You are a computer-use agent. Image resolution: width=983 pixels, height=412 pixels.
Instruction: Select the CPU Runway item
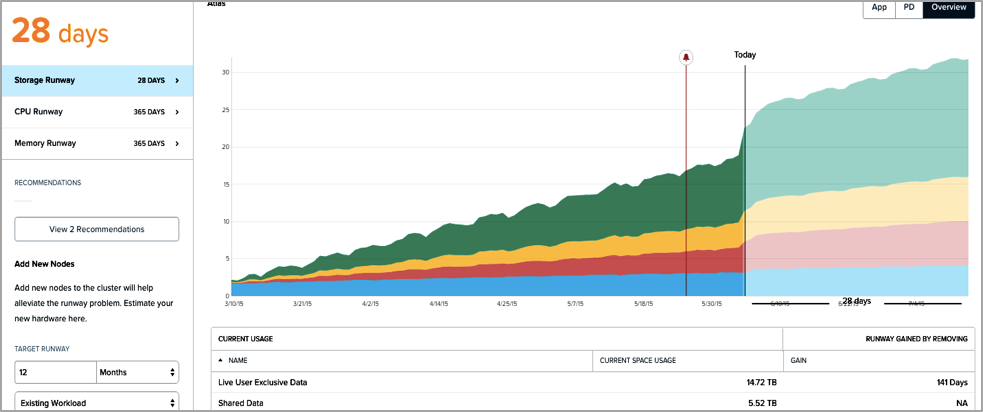click(97, 112)
